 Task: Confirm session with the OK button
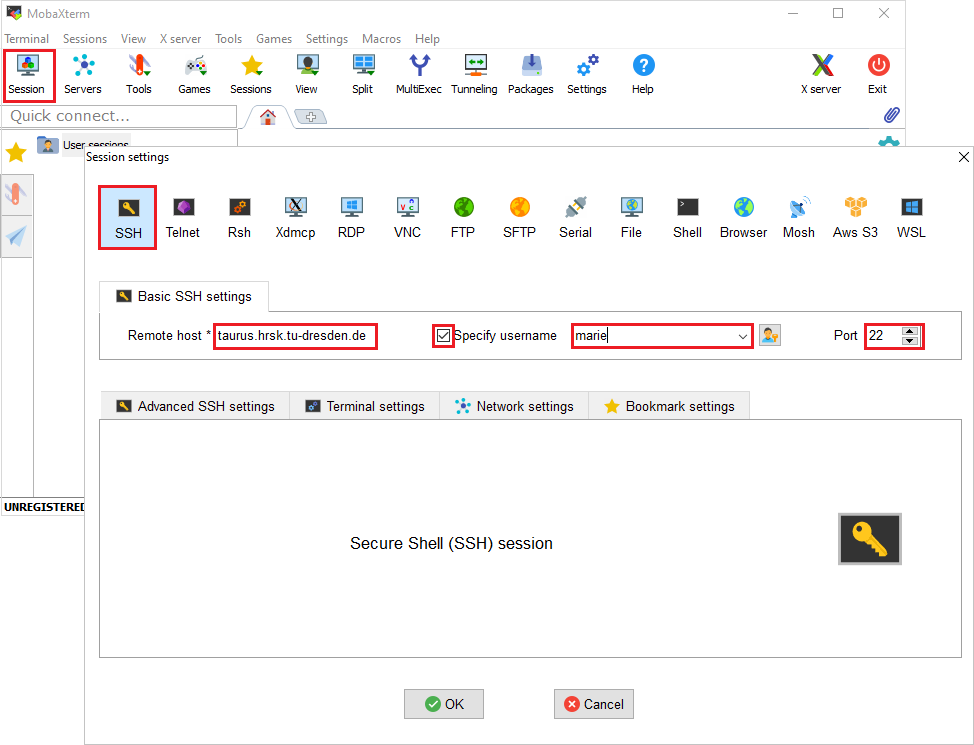[x=444, y=704]
